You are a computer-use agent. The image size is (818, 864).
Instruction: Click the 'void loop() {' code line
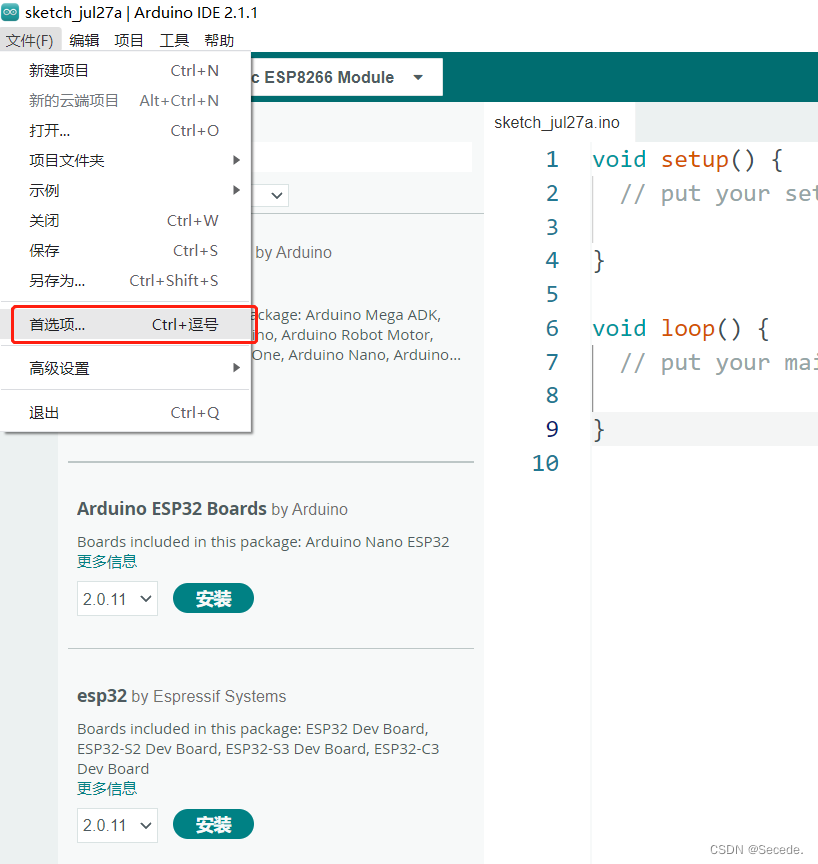tap(680, 328)
